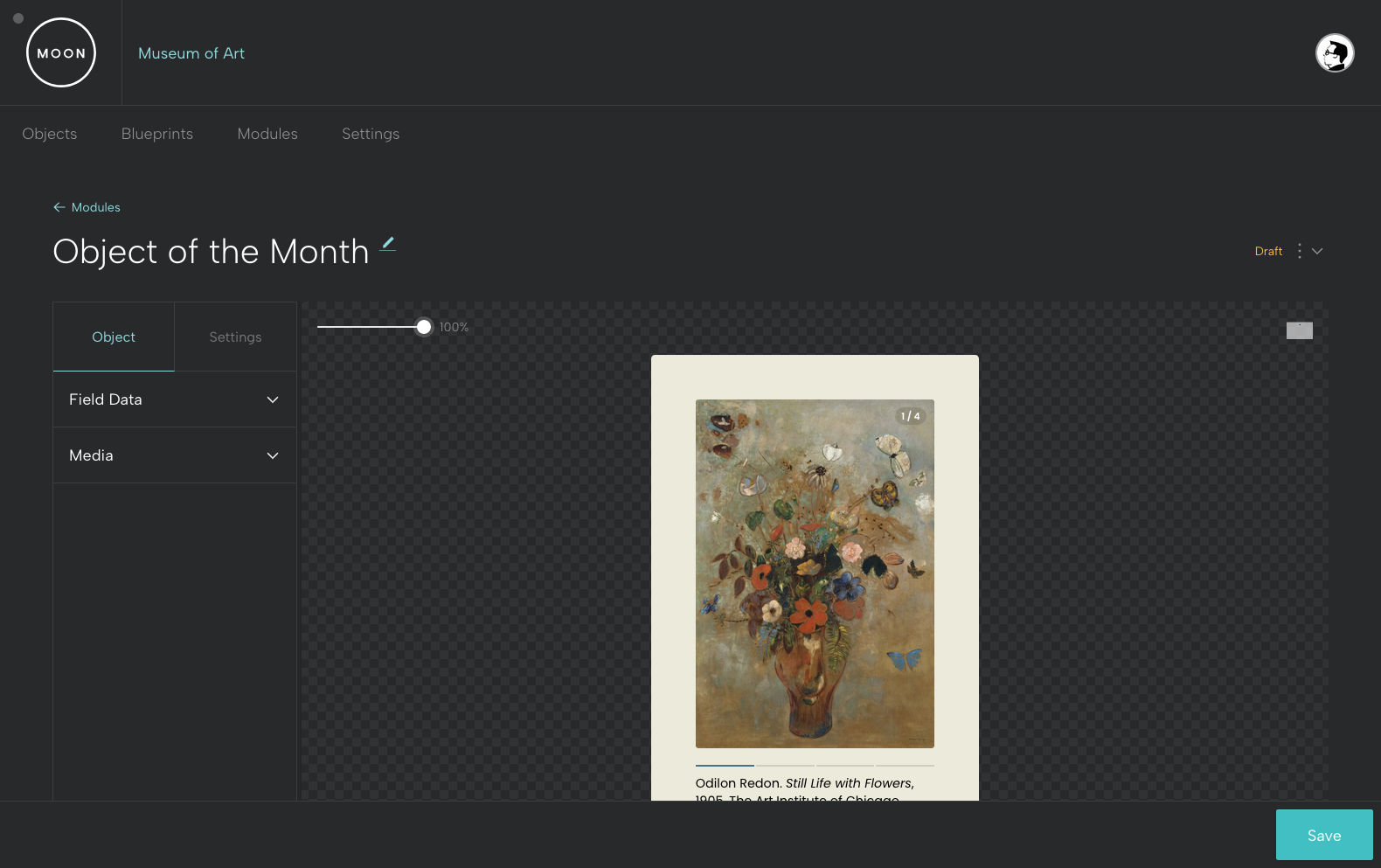Open the three-dot options menu beside Draft
1381x868 pixels.
[1300, 251]
